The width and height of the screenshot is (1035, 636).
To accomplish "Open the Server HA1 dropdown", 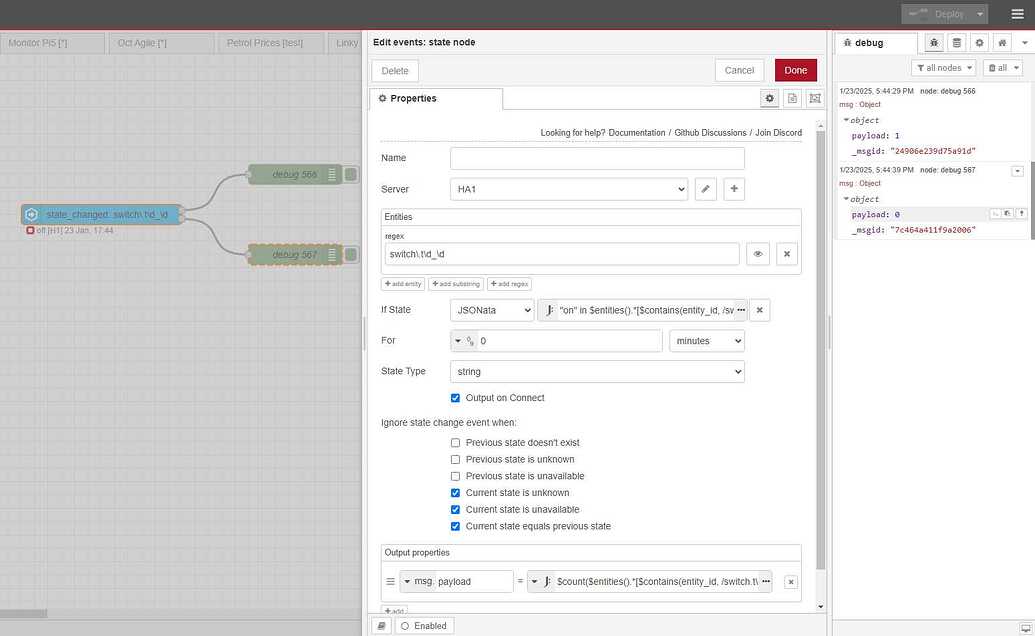I will tap(569, 189).
